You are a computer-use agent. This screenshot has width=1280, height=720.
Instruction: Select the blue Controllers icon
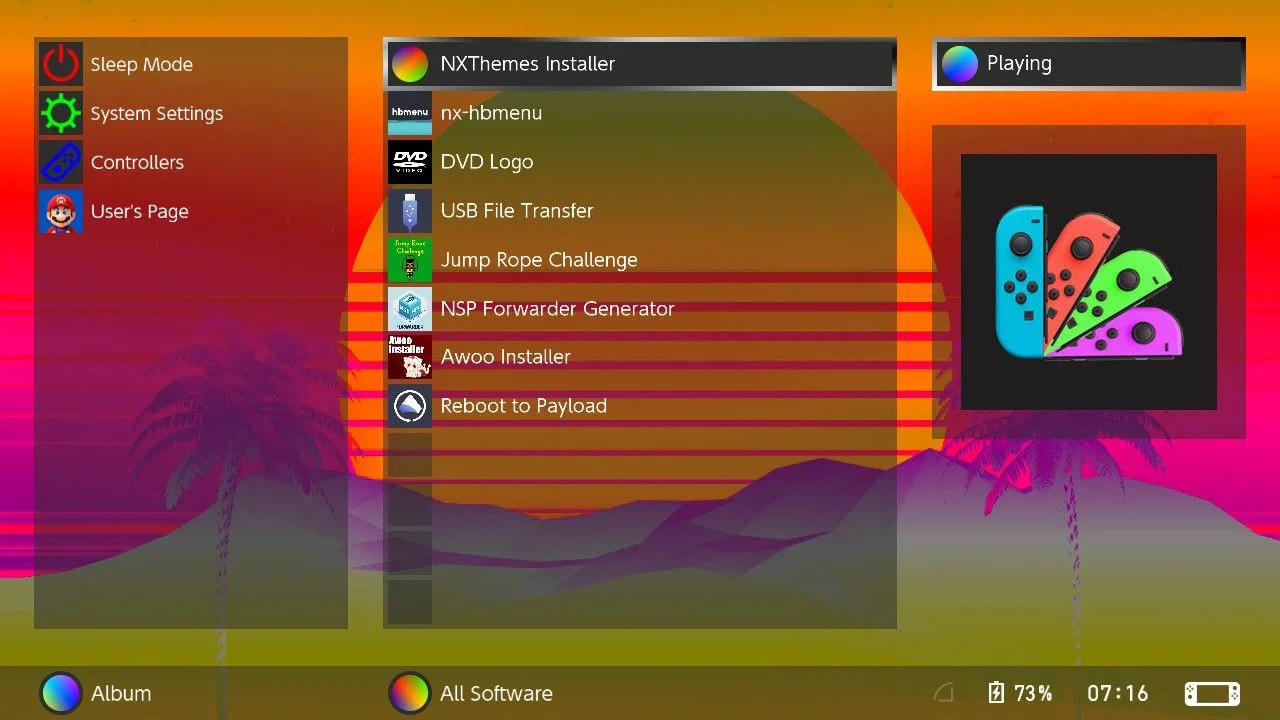(x=61, y=162)
